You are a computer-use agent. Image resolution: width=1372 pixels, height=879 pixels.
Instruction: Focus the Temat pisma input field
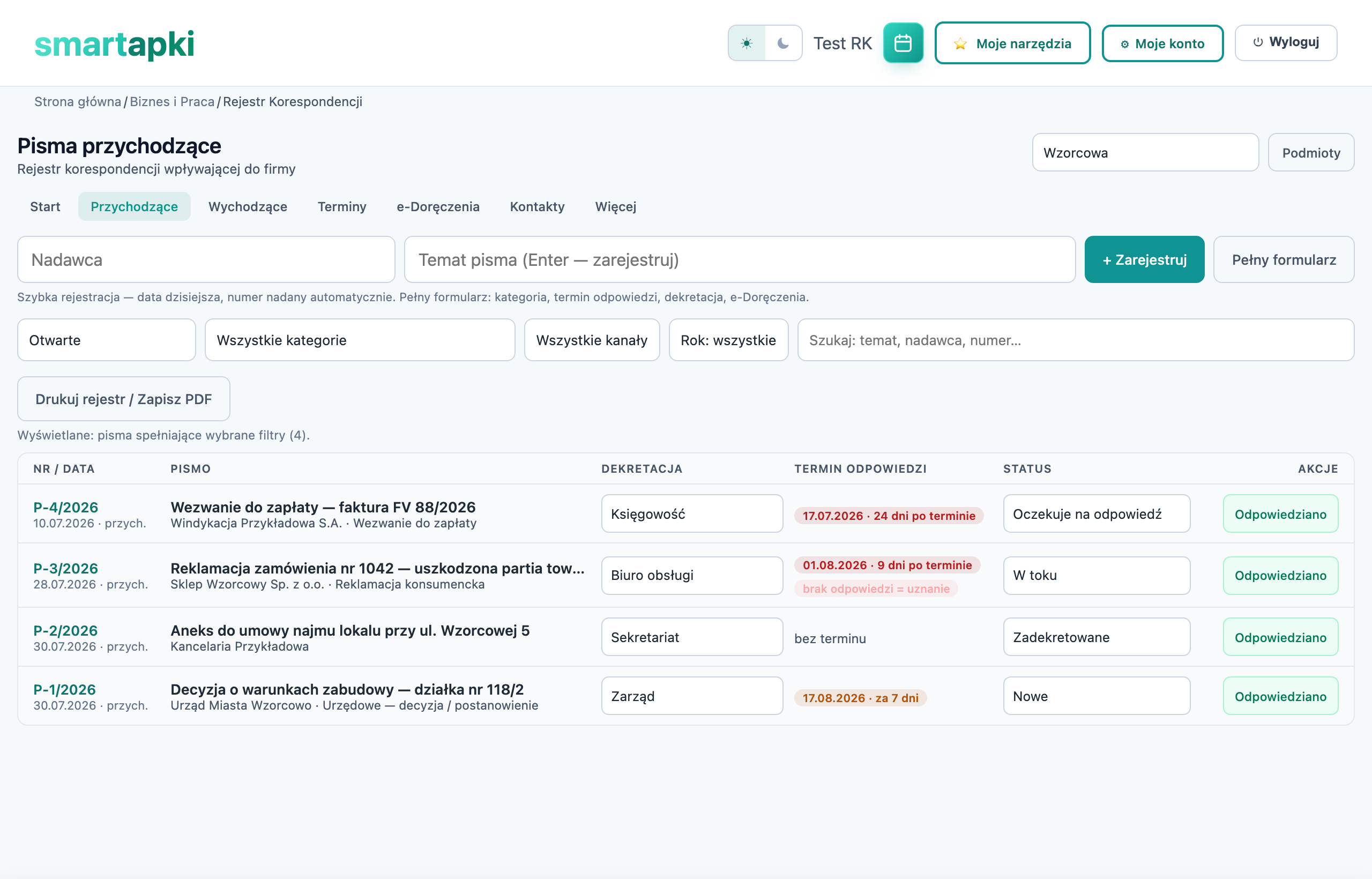[x=740, y=260]
